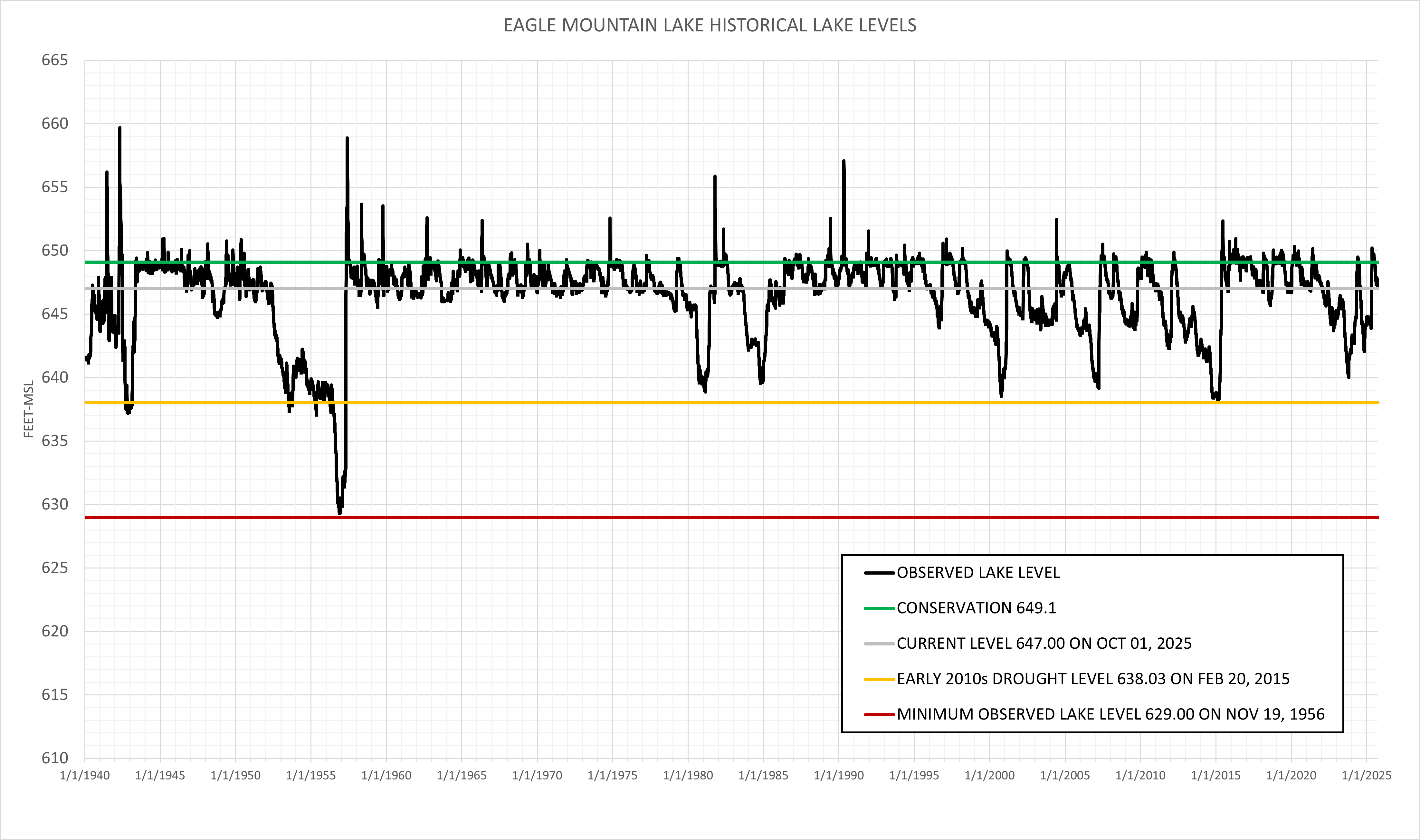The width and height of the screenshot is (1420, 840).
Task: Select the 2010s drought level legend entry text
Action: coord(1093,679)
